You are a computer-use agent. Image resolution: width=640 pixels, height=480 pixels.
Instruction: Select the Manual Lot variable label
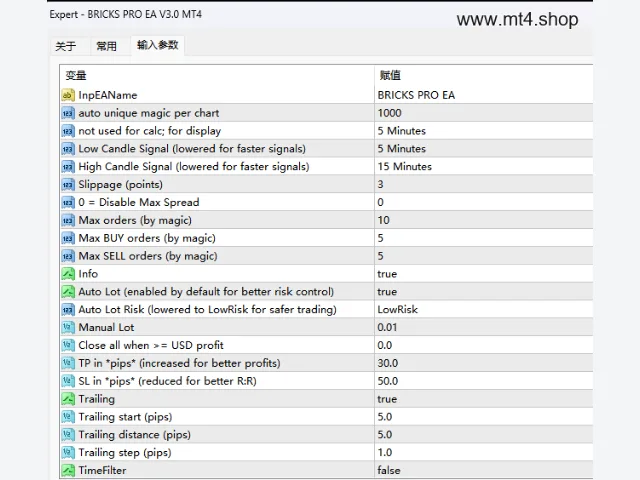pos(106,327)
